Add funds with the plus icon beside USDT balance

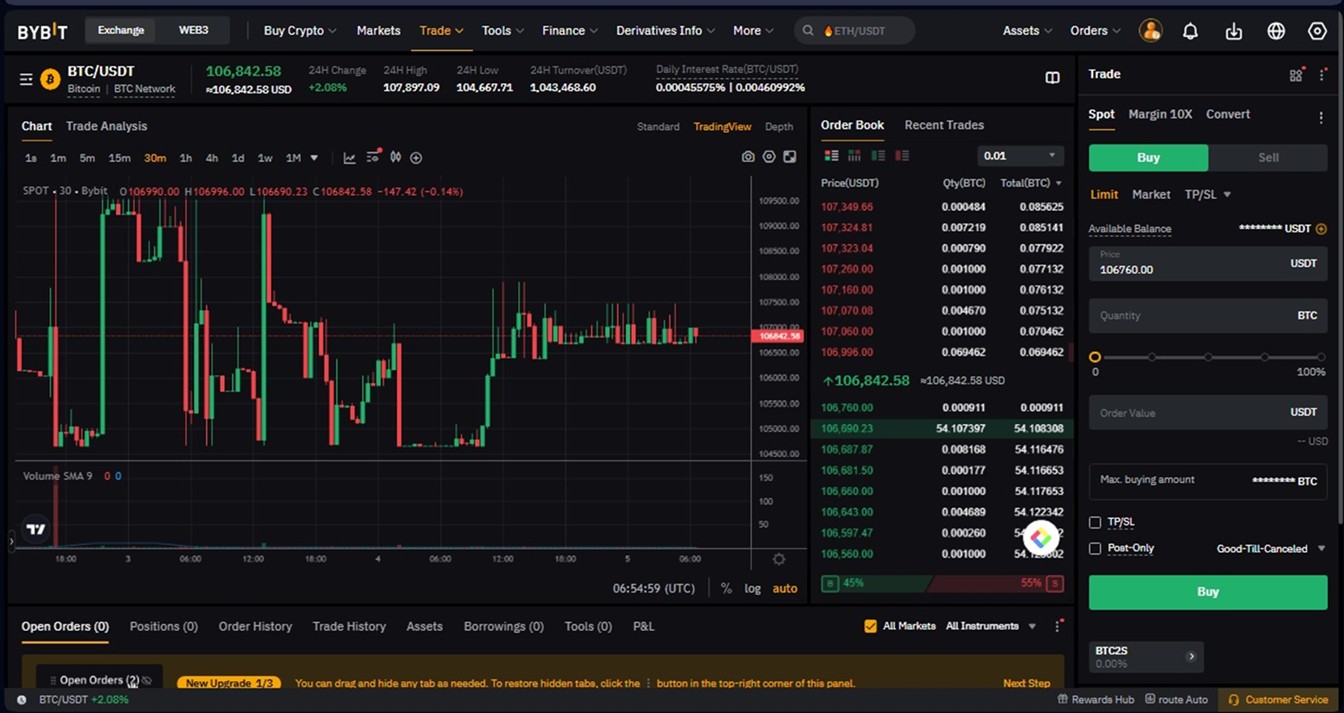click(1321, 229)
